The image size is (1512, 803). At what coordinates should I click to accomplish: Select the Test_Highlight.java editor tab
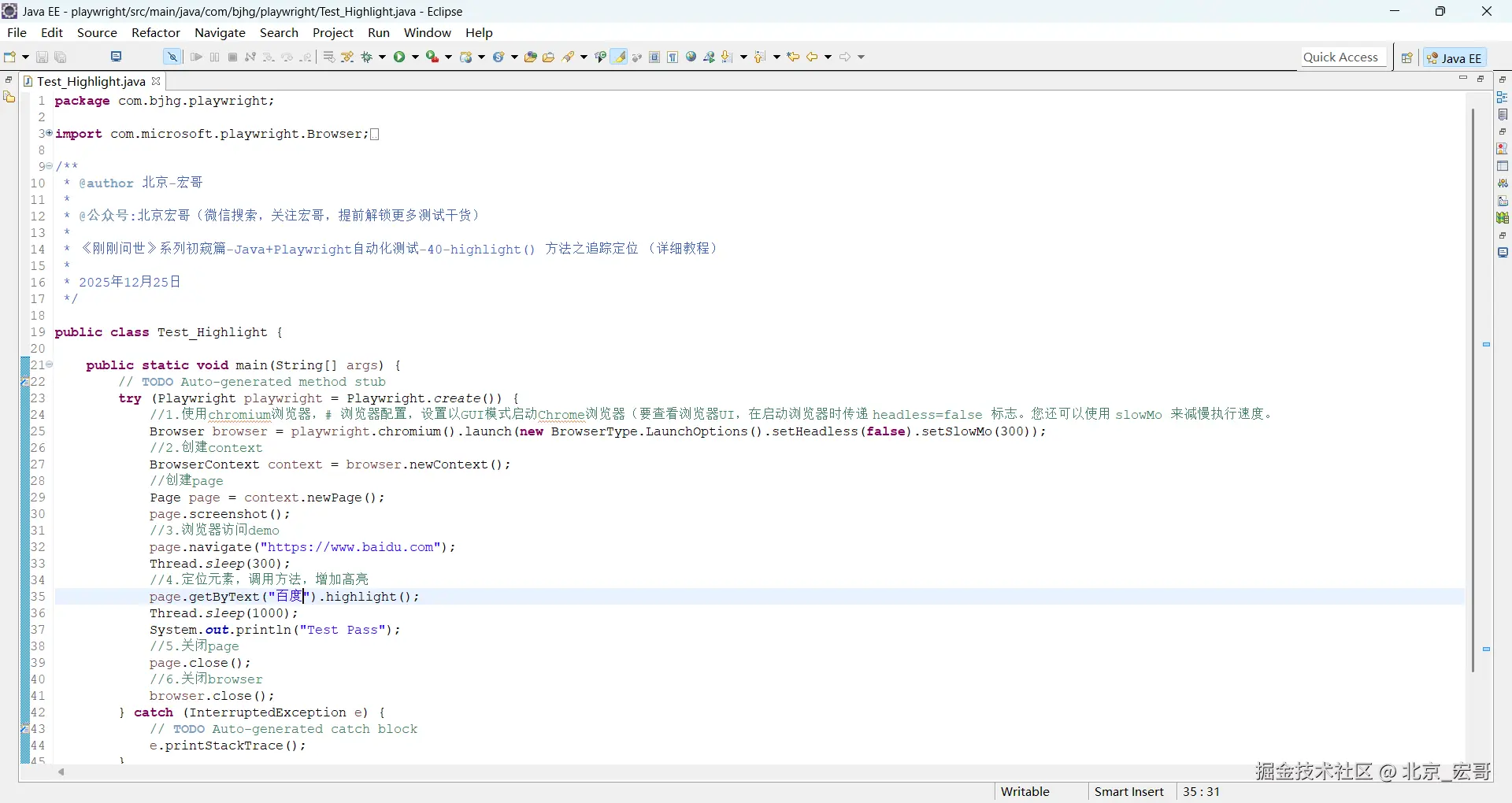coord(91,81)
